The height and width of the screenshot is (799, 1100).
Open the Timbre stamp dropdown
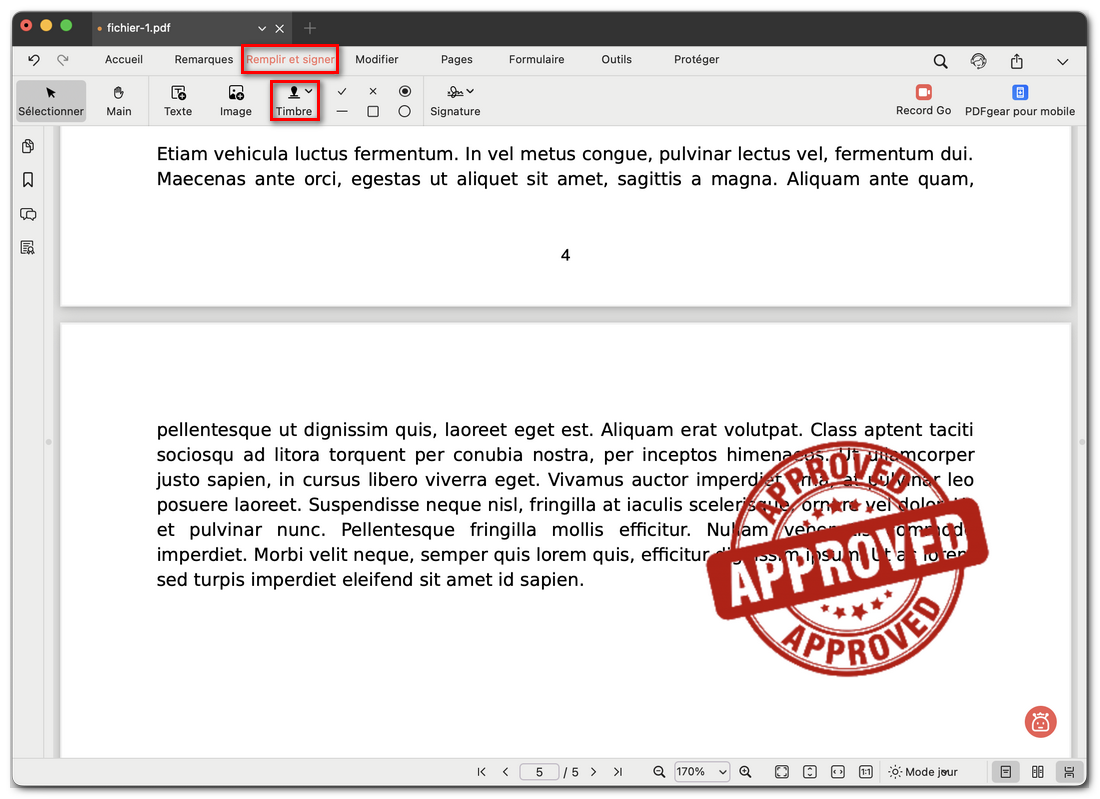(308, 91)
